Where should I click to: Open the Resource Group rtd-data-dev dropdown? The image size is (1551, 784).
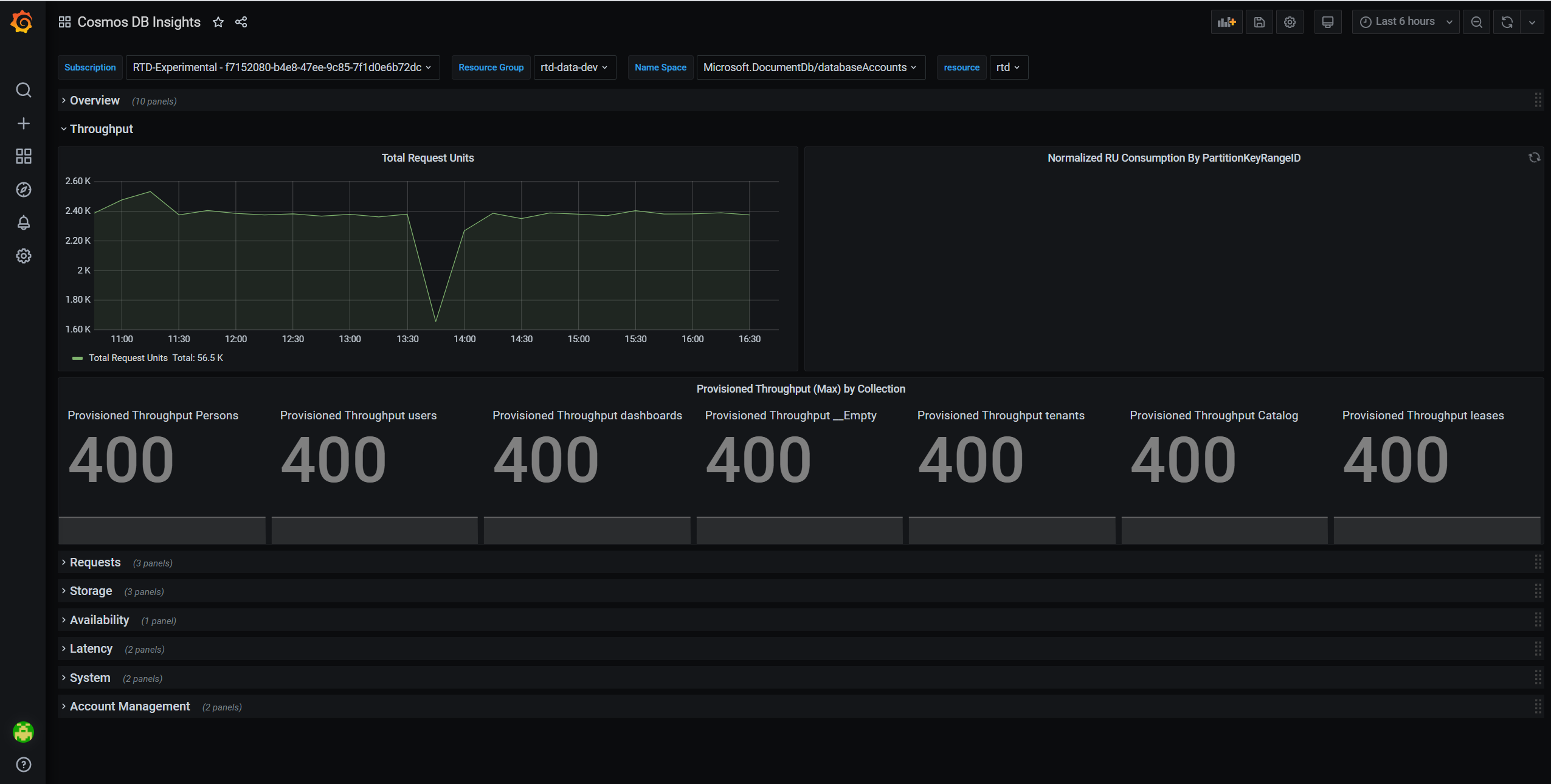(x=574, y=67)
